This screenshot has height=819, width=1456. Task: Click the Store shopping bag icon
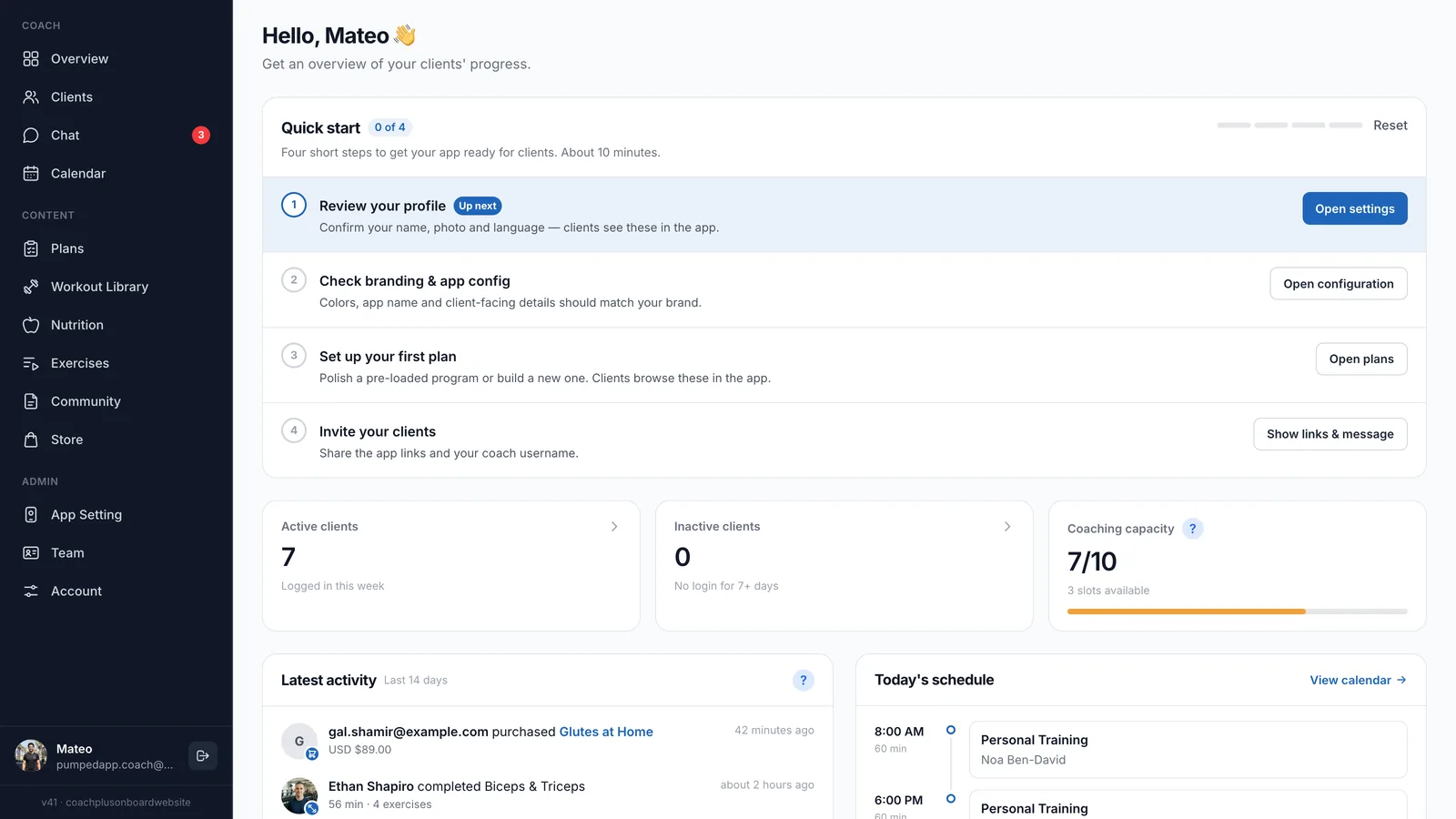coord(31,440)
